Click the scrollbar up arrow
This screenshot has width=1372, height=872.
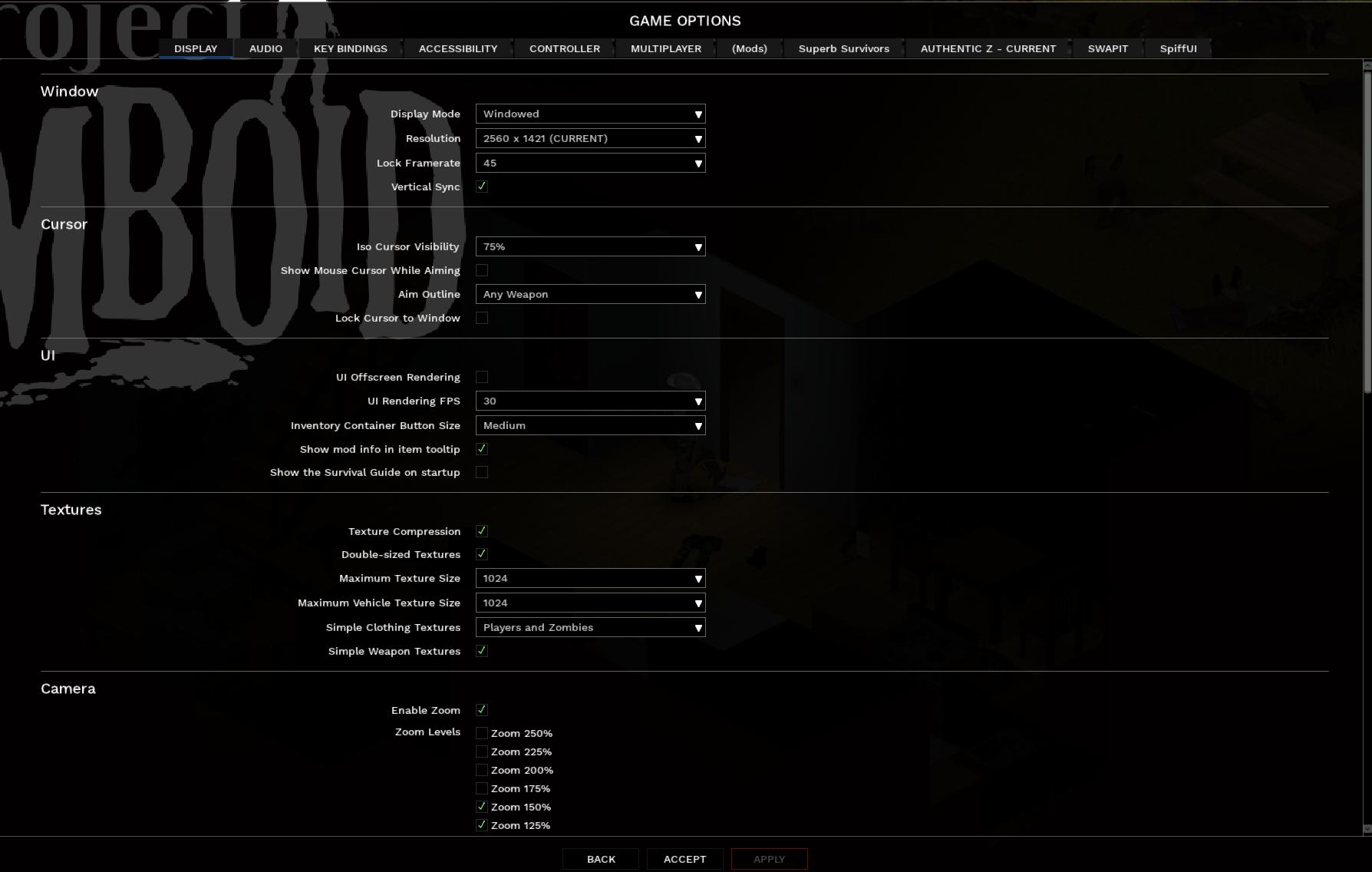click(1367, 65)
